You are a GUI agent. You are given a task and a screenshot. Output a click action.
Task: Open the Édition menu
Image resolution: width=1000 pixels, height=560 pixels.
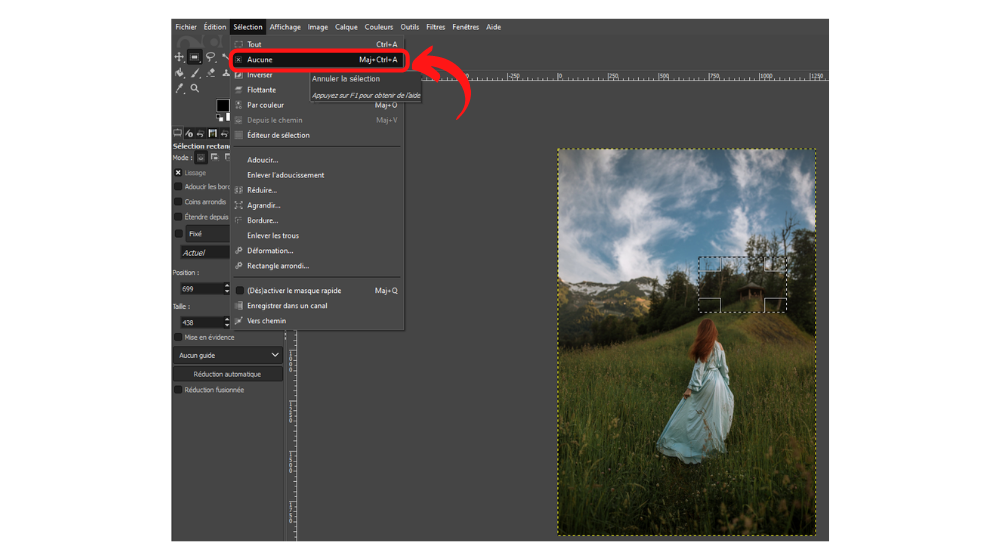coord(215,27)
